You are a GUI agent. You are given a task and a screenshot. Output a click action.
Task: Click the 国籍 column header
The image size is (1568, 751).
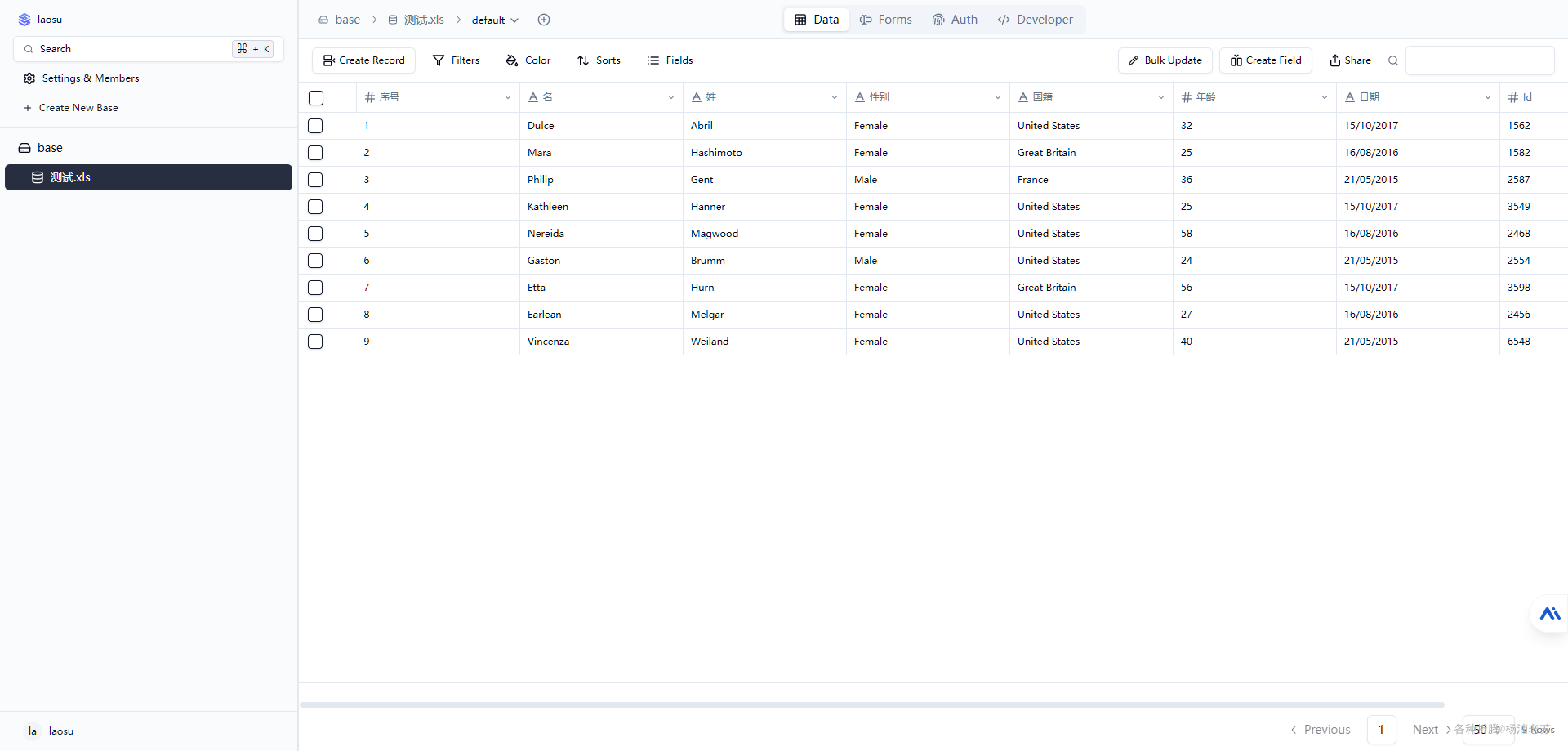(1091, 97)
